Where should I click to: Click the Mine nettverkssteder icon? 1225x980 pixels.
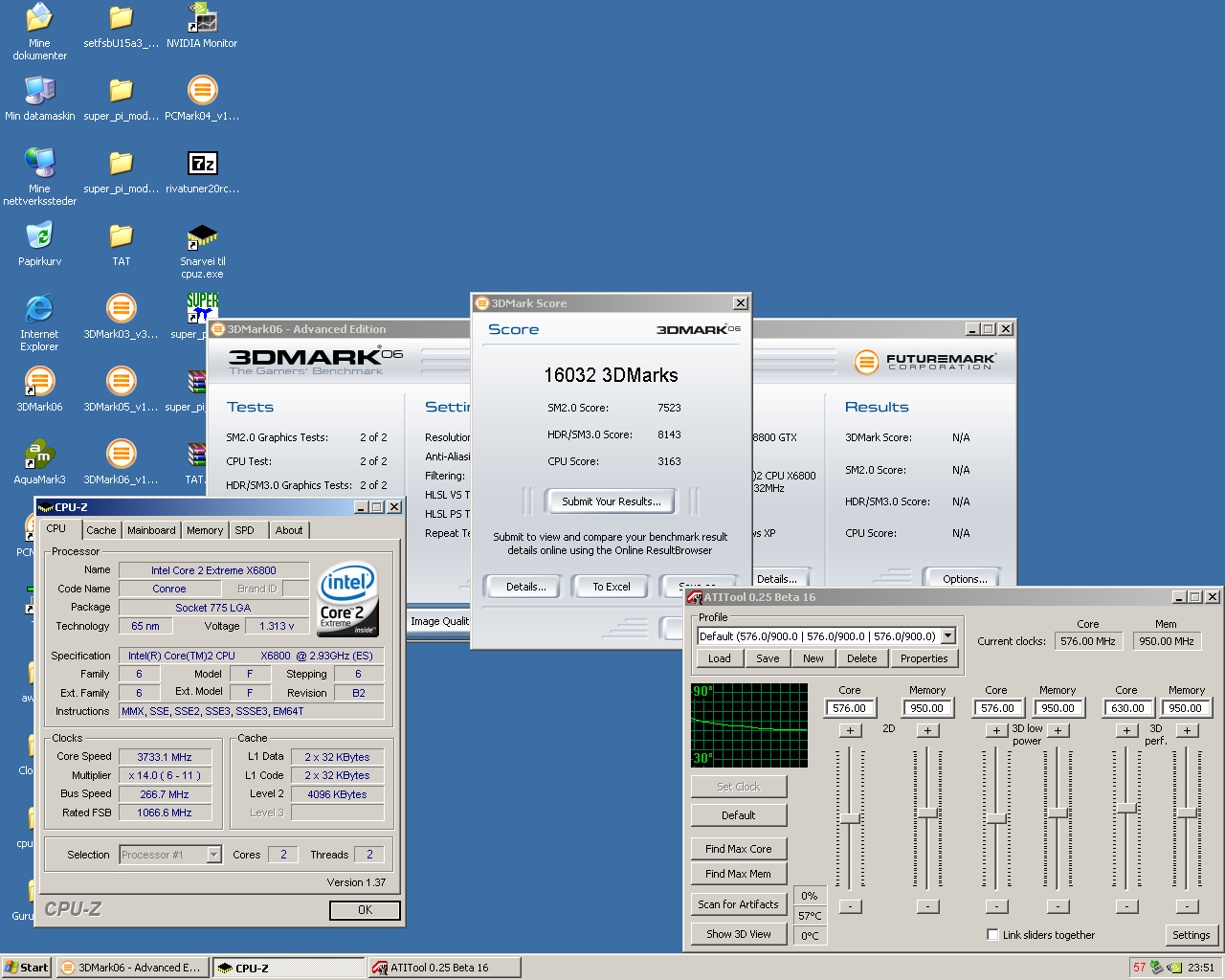pyautogui.click(x=39, y=177)
